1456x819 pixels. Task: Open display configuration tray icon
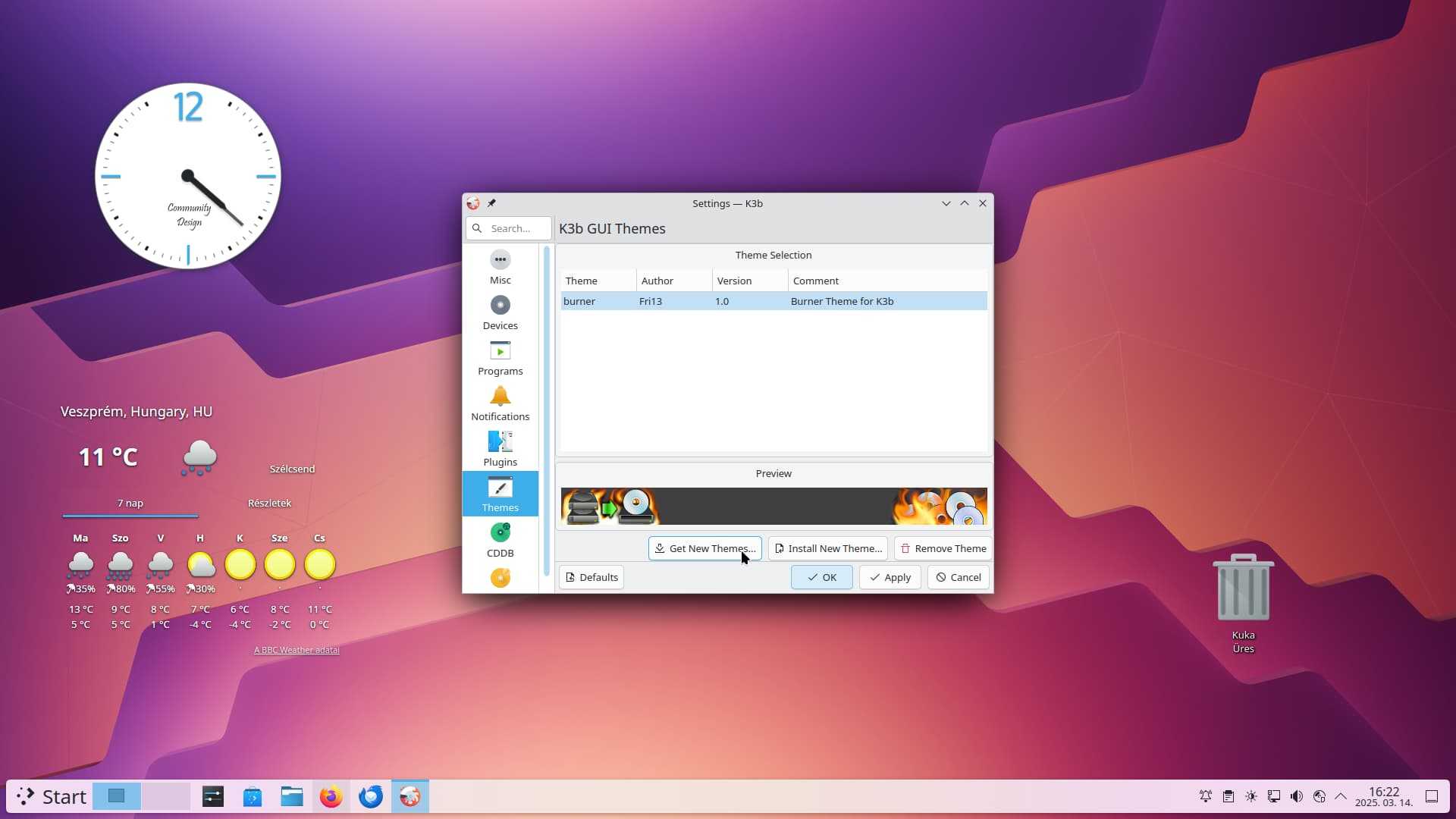(x=1274, y=796)
